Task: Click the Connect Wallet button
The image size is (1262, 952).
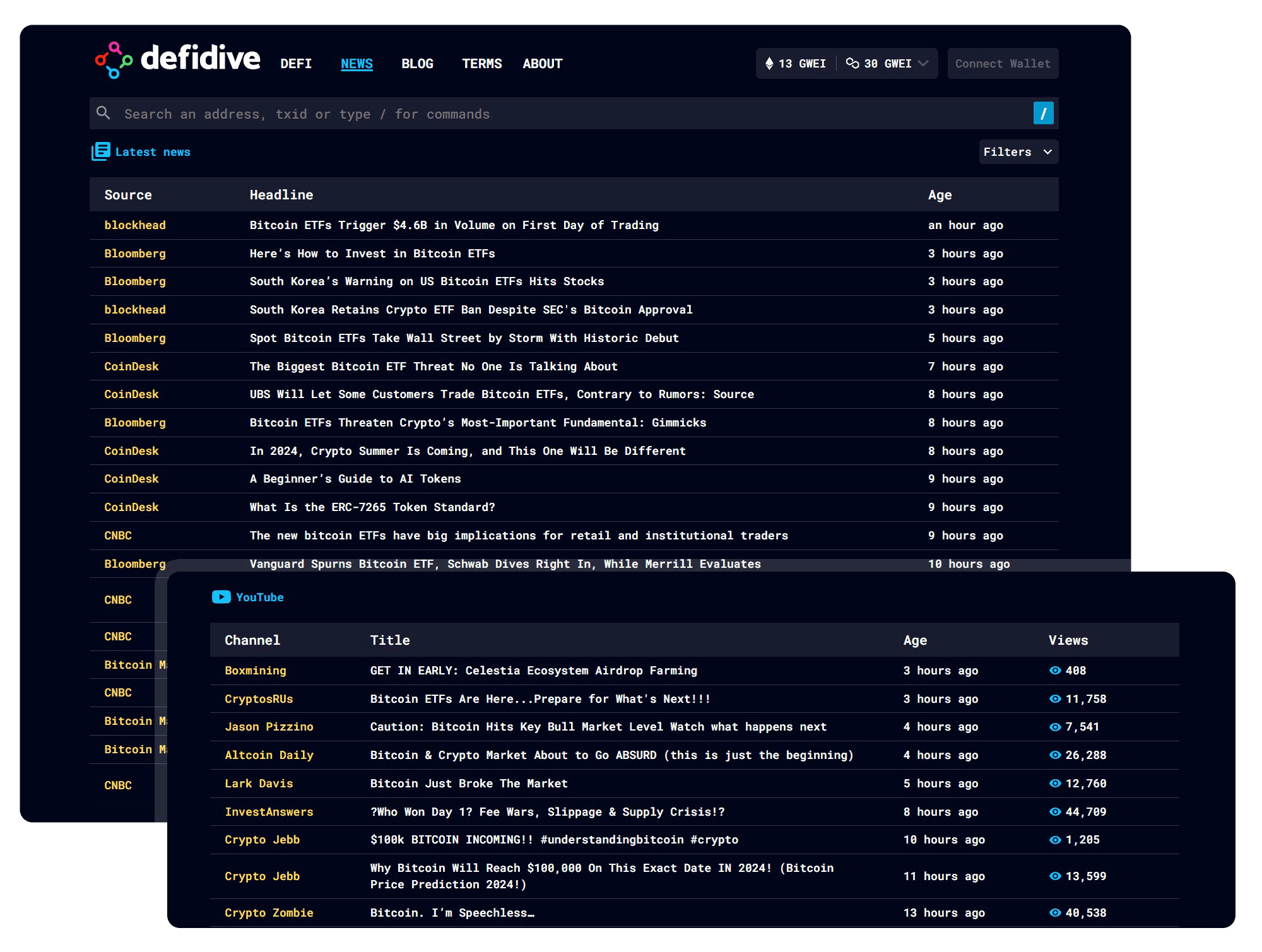Action: tap(1003, 64)
